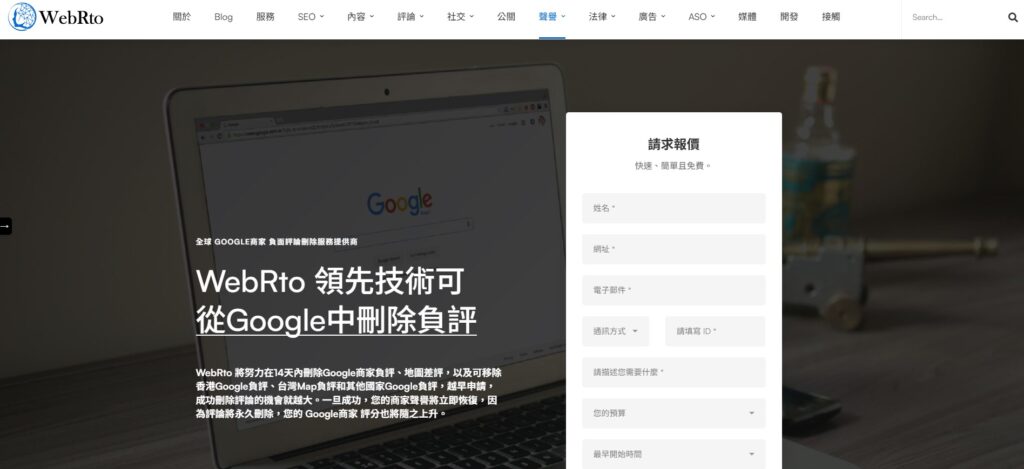Click the 全球 GOOGLE商家 subtitle text
The image size is (1024, 469).
tap(276, 242)
